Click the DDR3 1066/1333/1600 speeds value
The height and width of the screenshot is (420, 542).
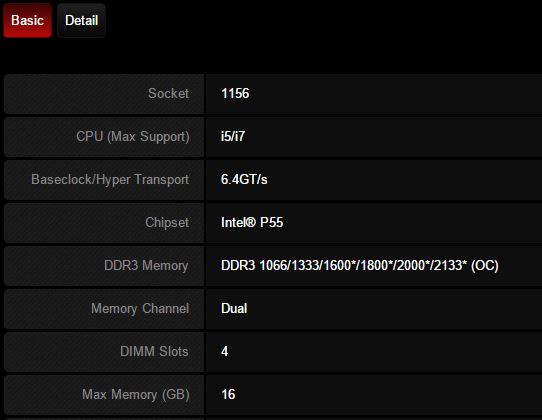pos(359,265)
